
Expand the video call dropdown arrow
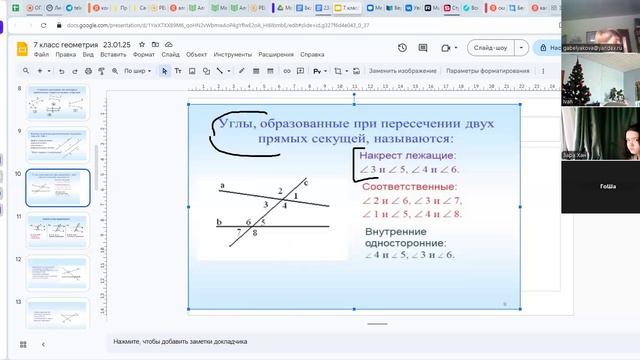coord(456,48)
